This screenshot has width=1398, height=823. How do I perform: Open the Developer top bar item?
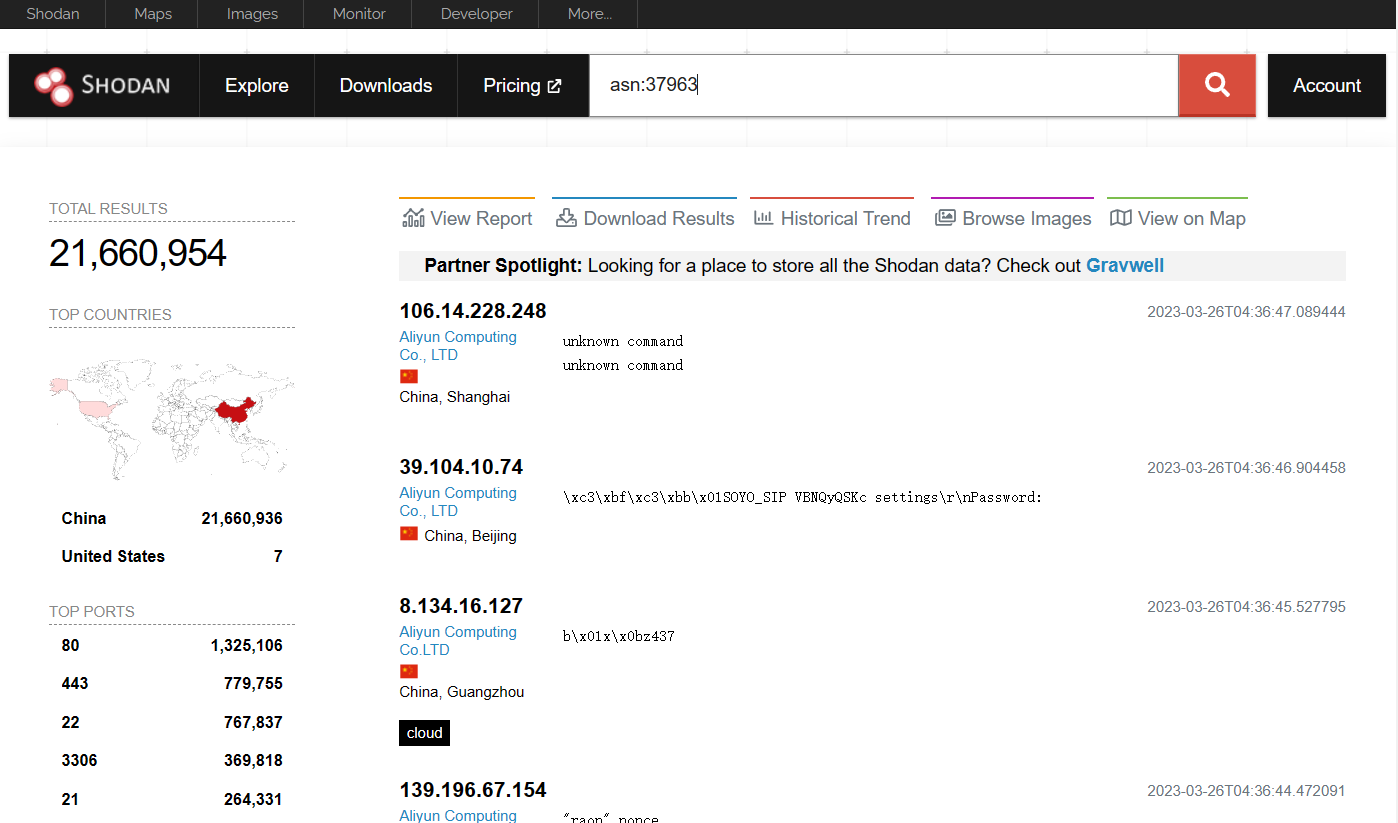pos(476,14)
